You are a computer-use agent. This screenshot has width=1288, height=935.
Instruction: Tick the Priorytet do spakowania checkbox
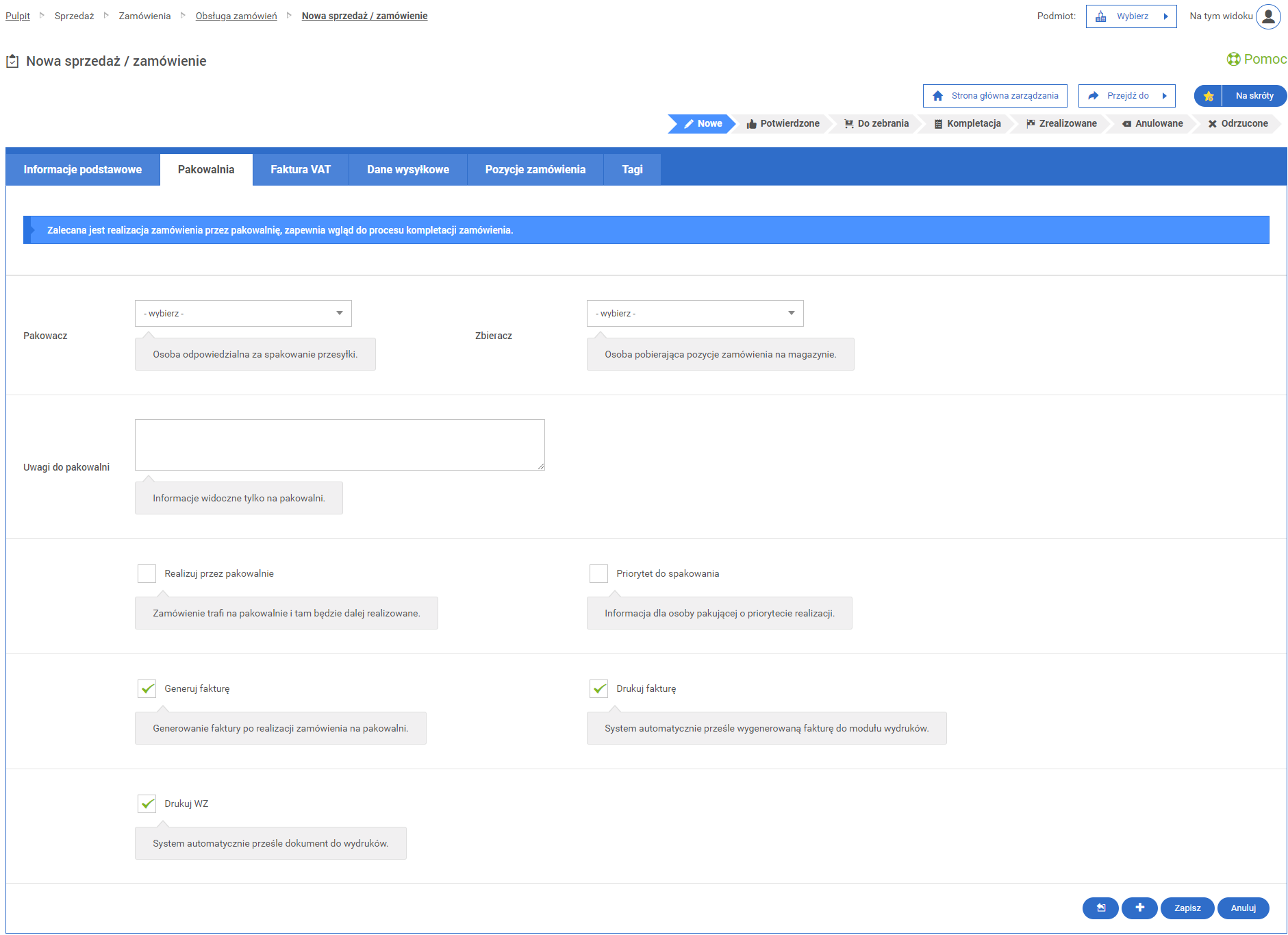click(x=599, y=574)
